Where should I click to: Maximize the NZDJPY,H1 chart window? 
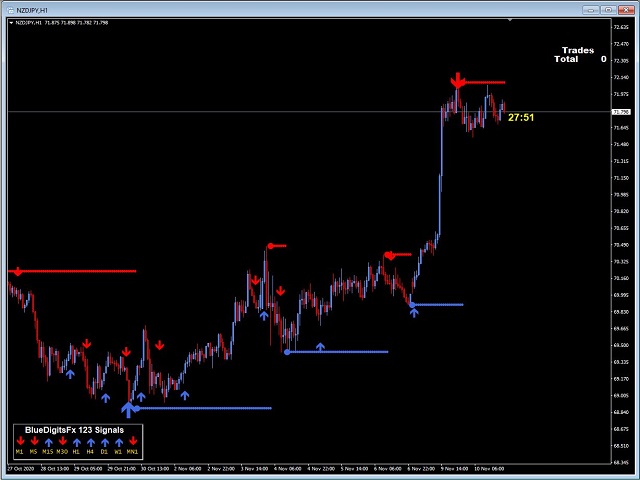click(x=608, y=10)
